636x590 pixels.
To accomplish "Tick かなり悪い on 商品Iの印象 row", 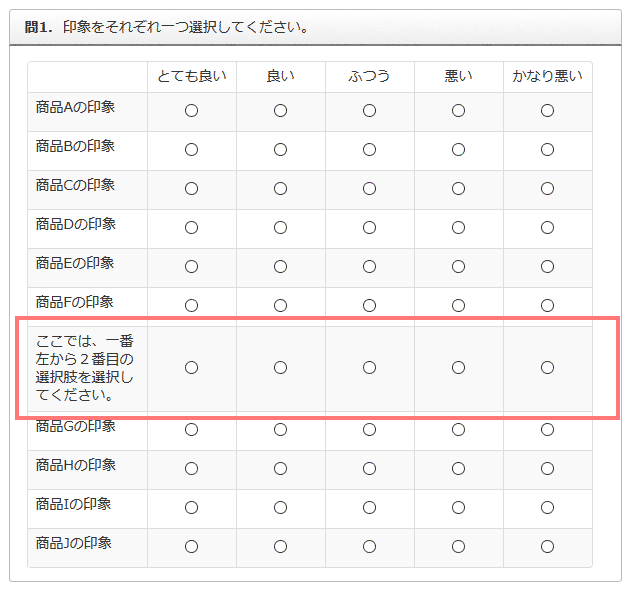I will [548, 508].
